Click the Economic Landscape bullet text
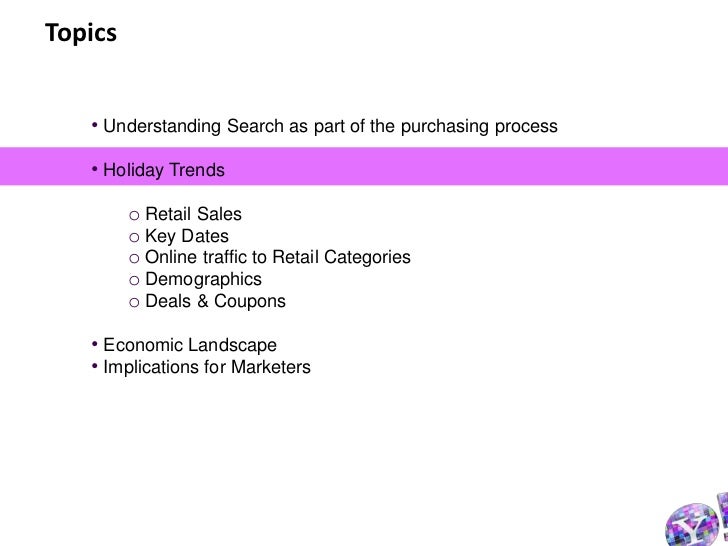 (190, 345)
